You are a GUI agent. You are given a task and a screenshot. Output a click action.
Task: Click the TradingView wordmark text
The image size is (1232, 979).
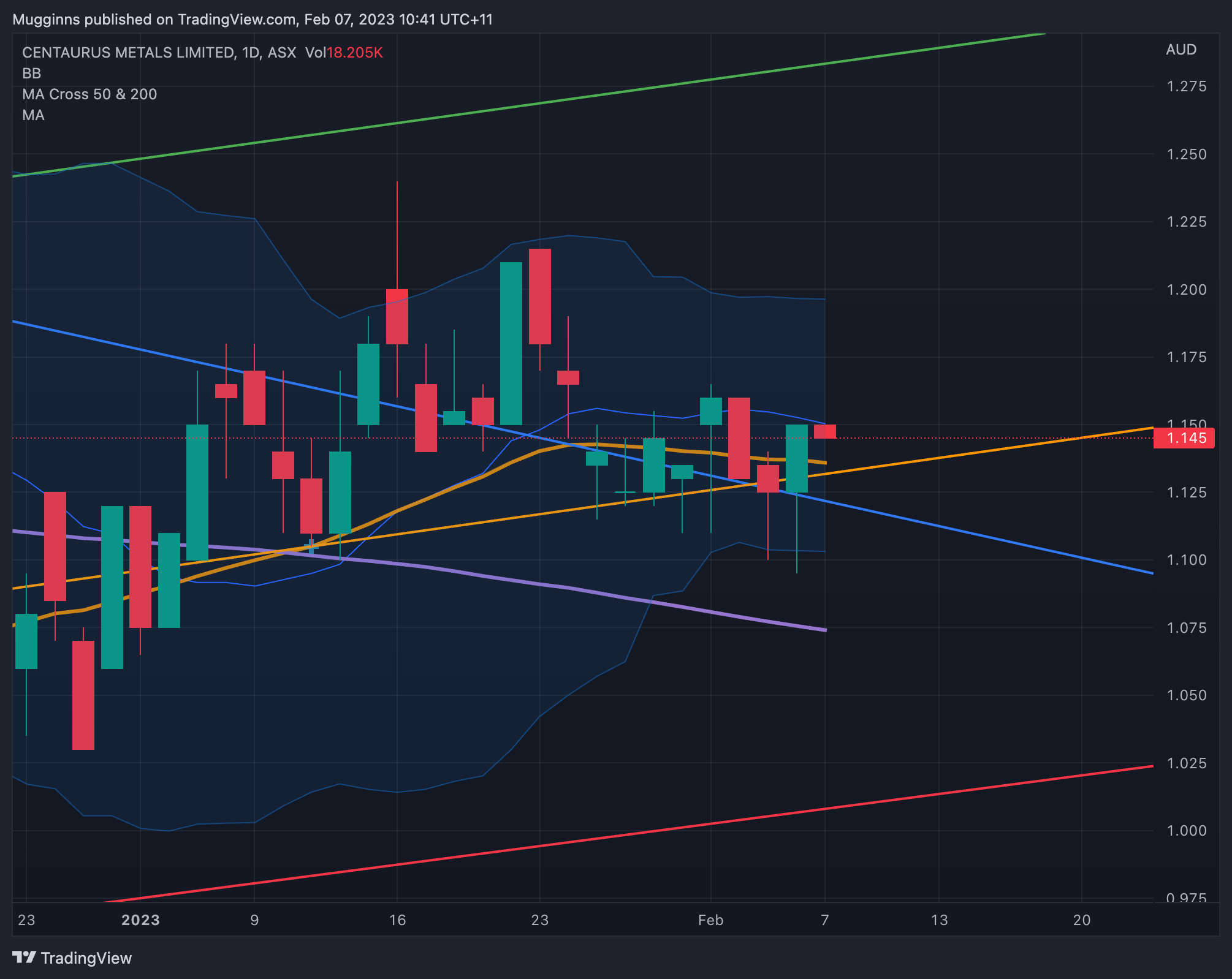86,958
